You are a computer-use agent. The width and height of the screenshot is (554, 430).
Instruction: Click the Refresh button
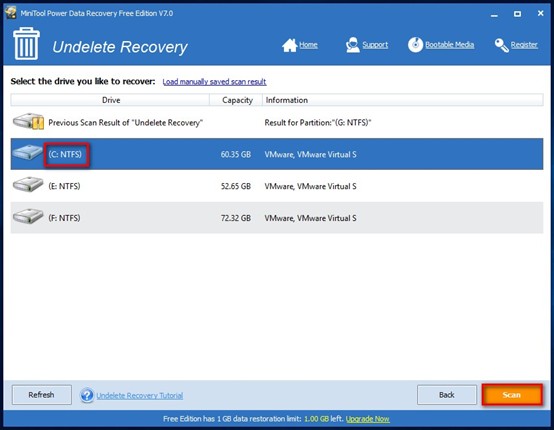coord(42,395)
